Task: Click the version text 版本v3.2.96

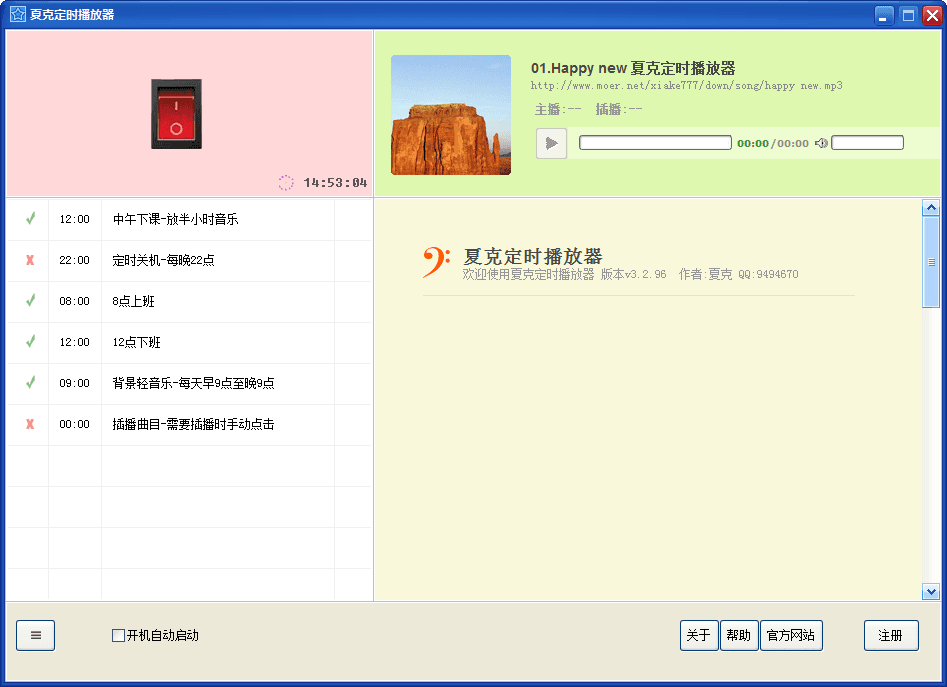Action: (634, 275)
